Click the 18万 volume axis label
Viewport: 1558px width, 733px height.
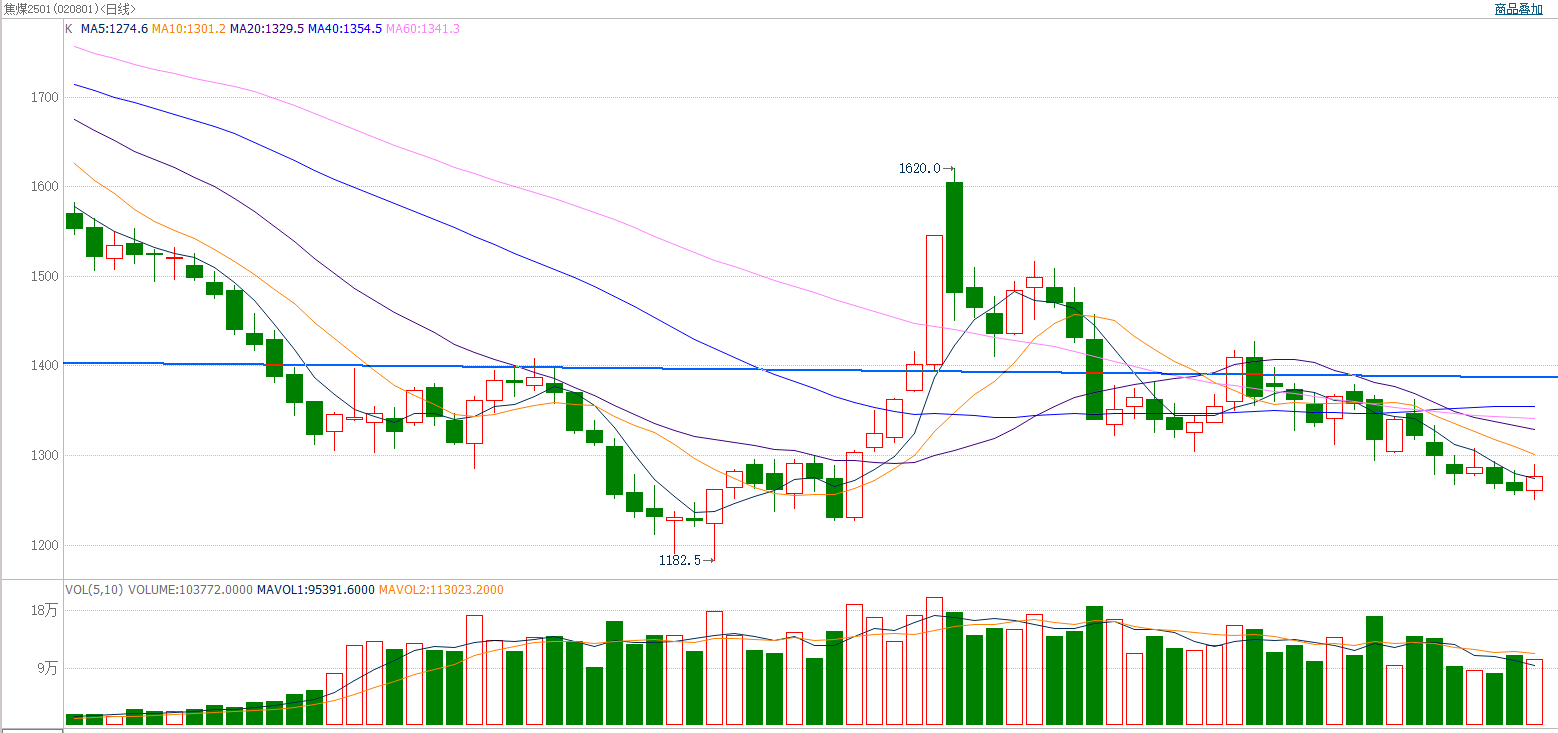coord(47,610)
